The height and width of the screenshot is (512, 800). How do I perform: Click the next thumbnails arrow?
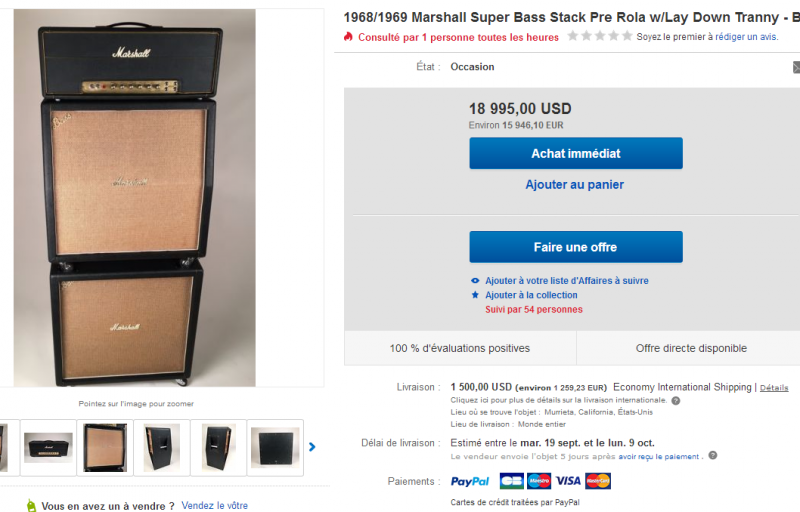click(x=312, y=447)
